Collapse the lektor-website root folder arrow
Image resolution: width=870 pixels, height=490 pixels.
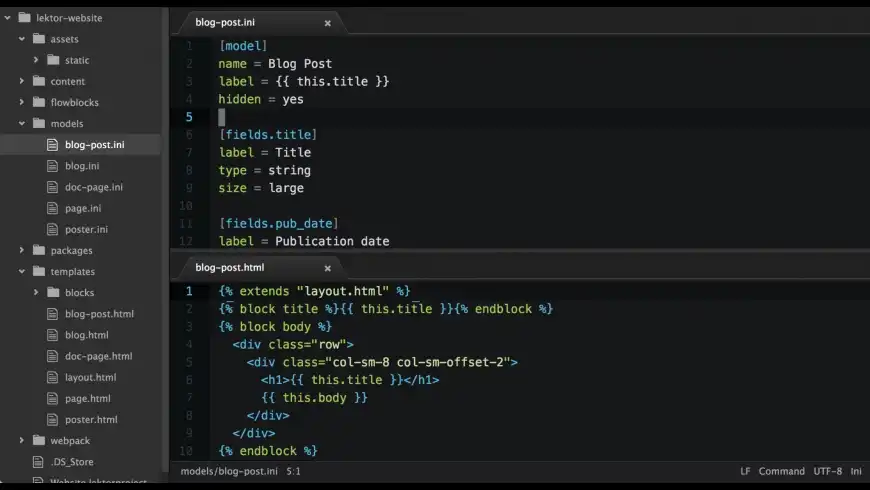coord(8,18)
